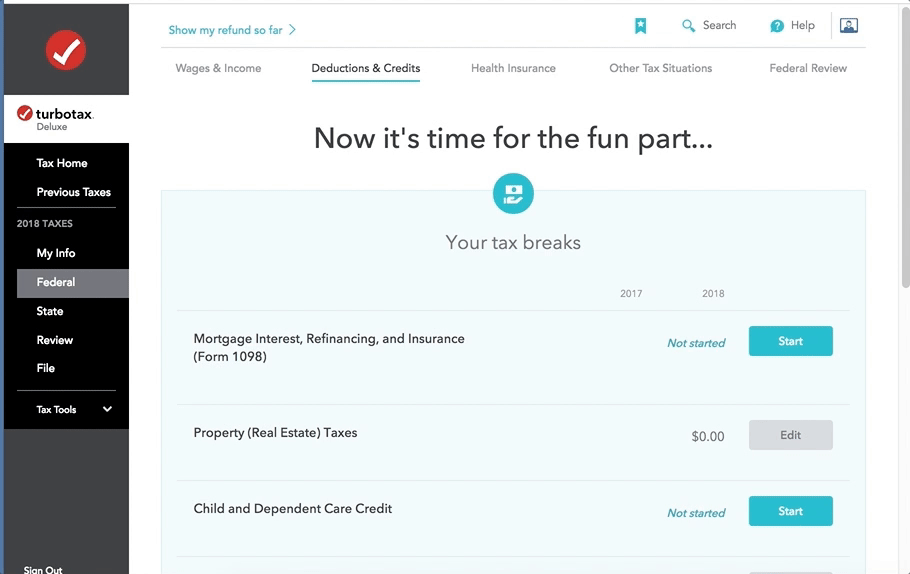
Task: Click the bookmark flag icon in header
Action: click(x=641, y=26)
